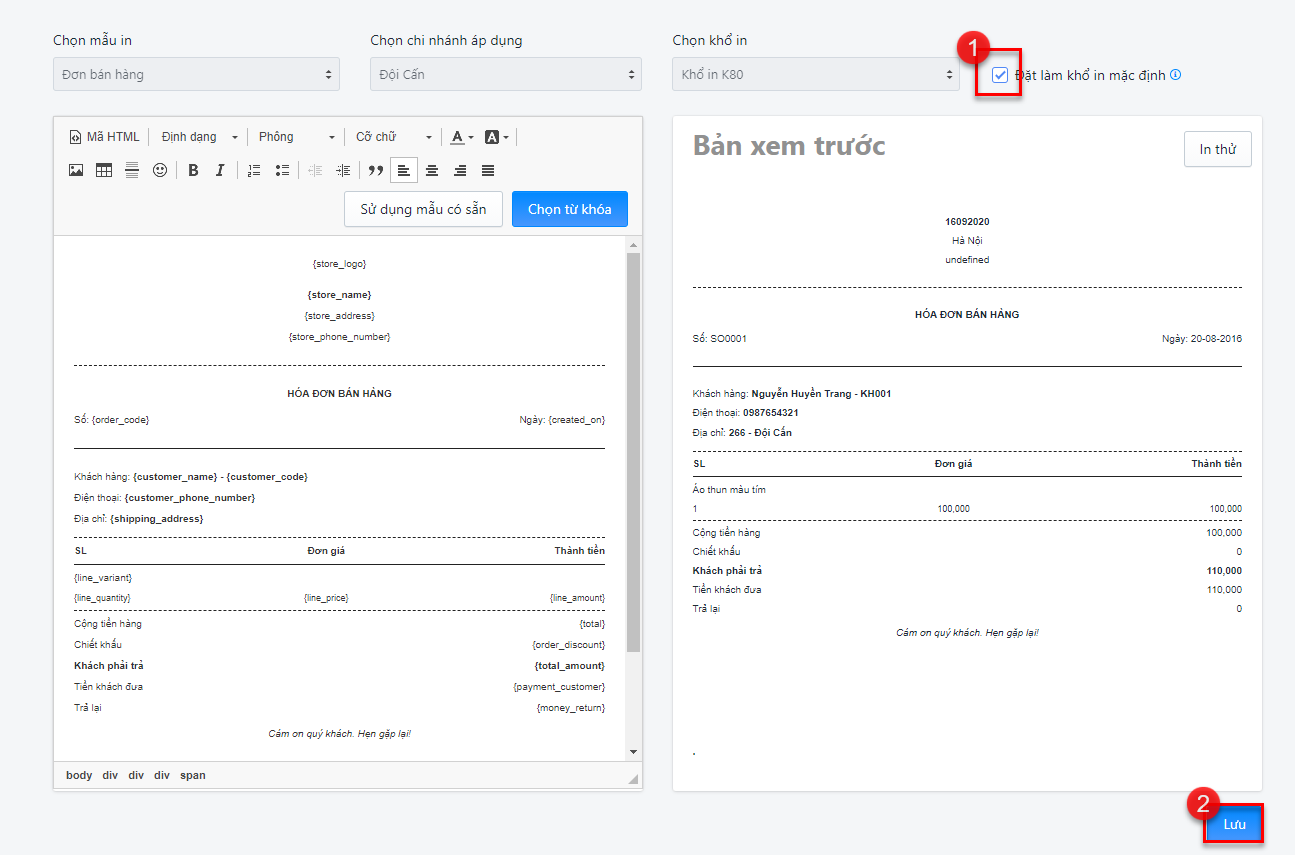The image size is (1295, 855).
Task: Open the smiley emoticon picker
Action: click(160, 170)
